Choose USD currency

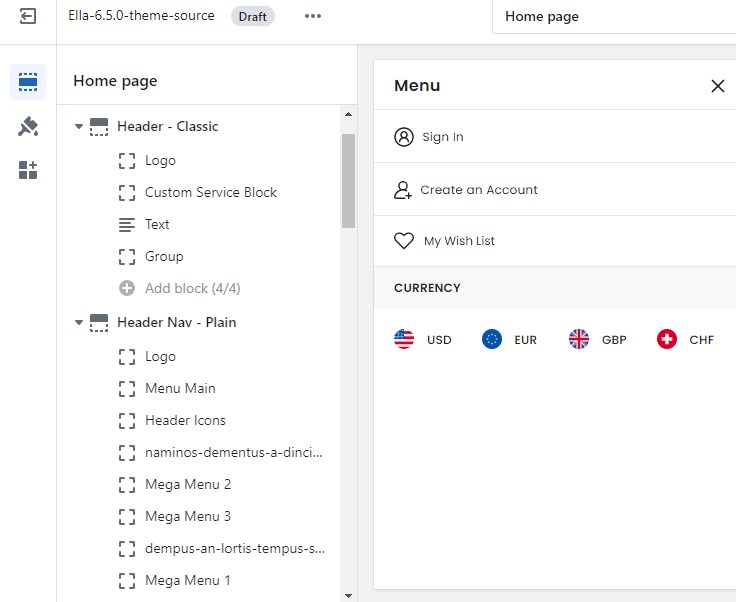pos(439,340)
